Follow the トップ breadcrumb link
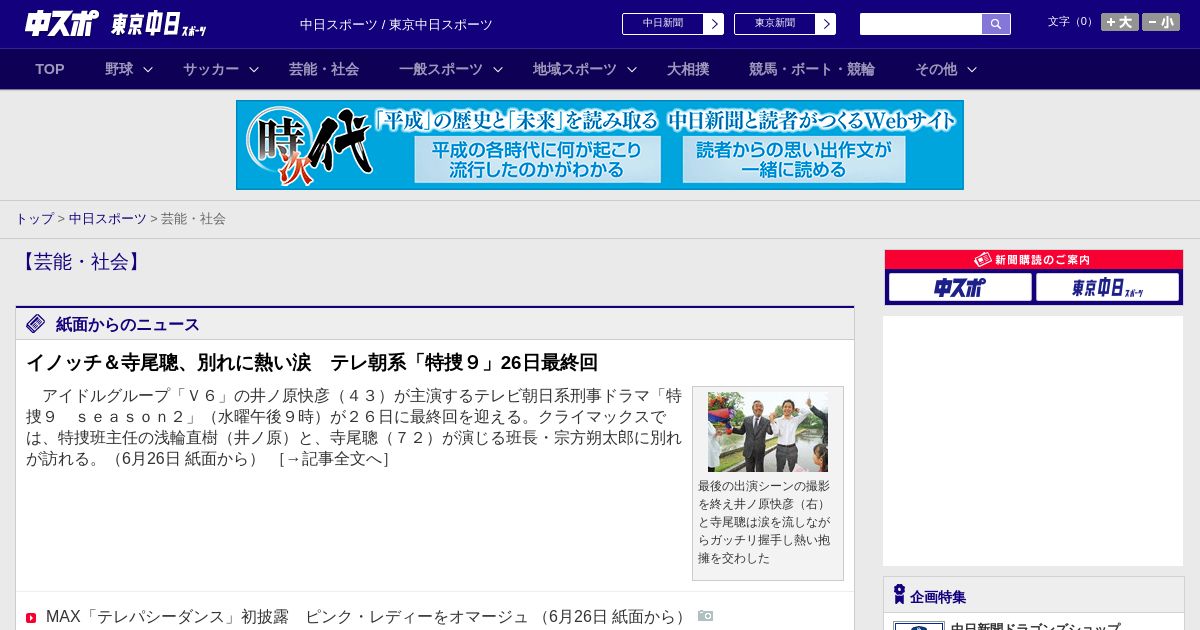Screen dimensions: 1200x630 pos(34,218)
